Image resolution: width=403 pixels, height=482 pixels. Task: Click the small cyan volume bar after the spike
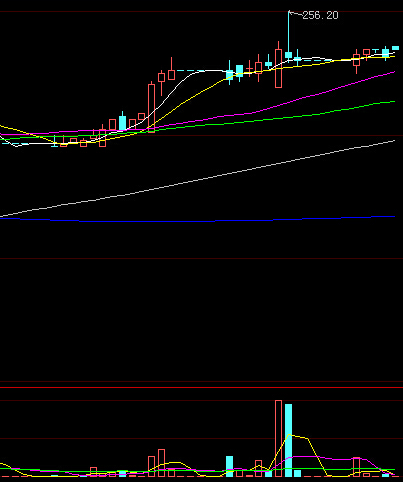point(298,473)
